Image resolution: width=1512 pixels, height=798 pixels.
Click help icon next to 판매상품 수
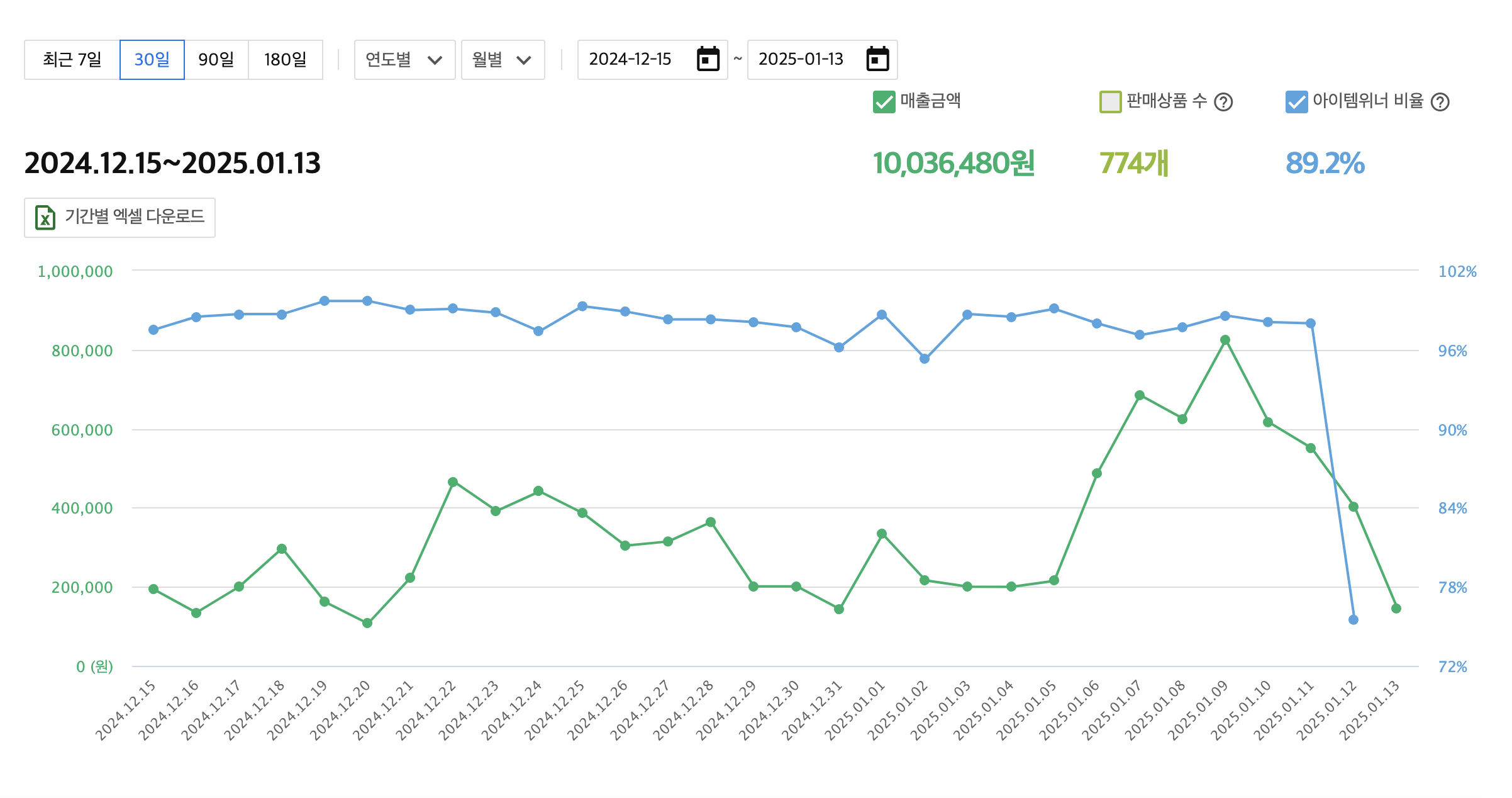click(1223, 102)
